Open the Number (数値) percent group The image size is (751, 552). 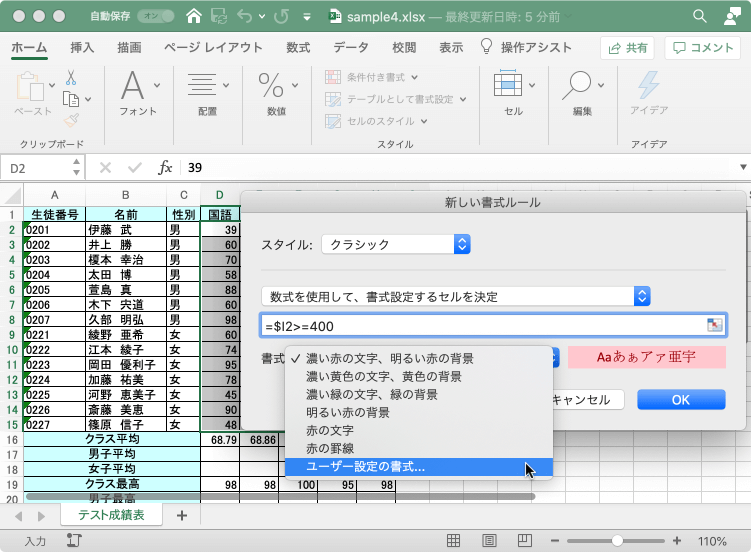(277, 93)
